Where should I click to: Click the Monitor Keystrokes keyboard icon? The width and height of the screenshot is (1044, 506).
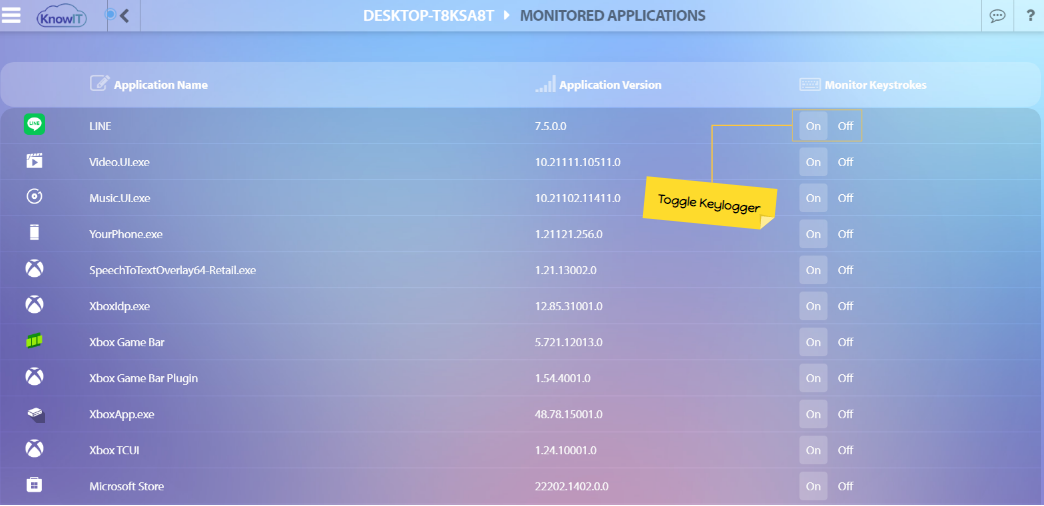pyautogui.click(x=810, y=85)
